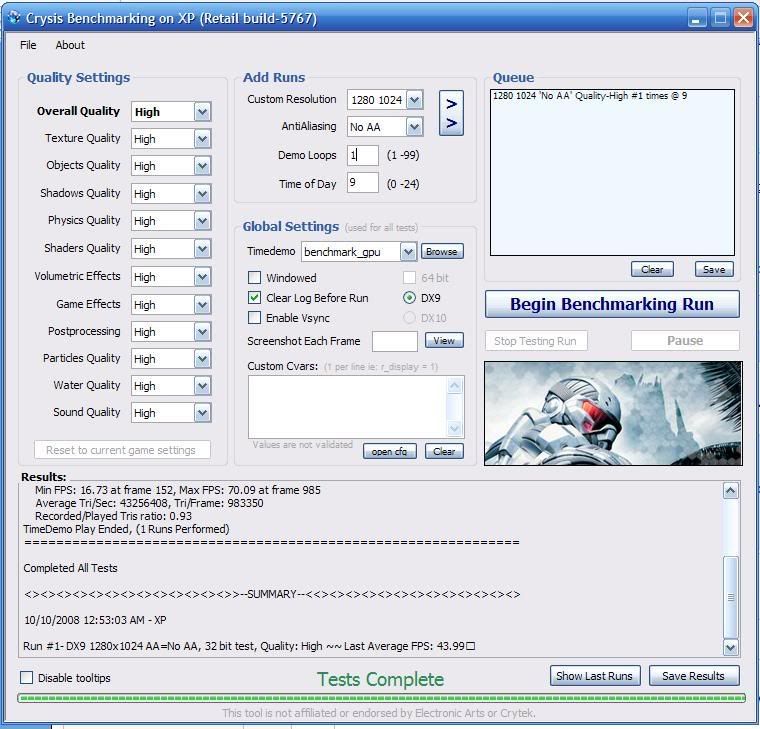
Task: Expand the Sound Quality dropdown
Action: coord(202,413)
